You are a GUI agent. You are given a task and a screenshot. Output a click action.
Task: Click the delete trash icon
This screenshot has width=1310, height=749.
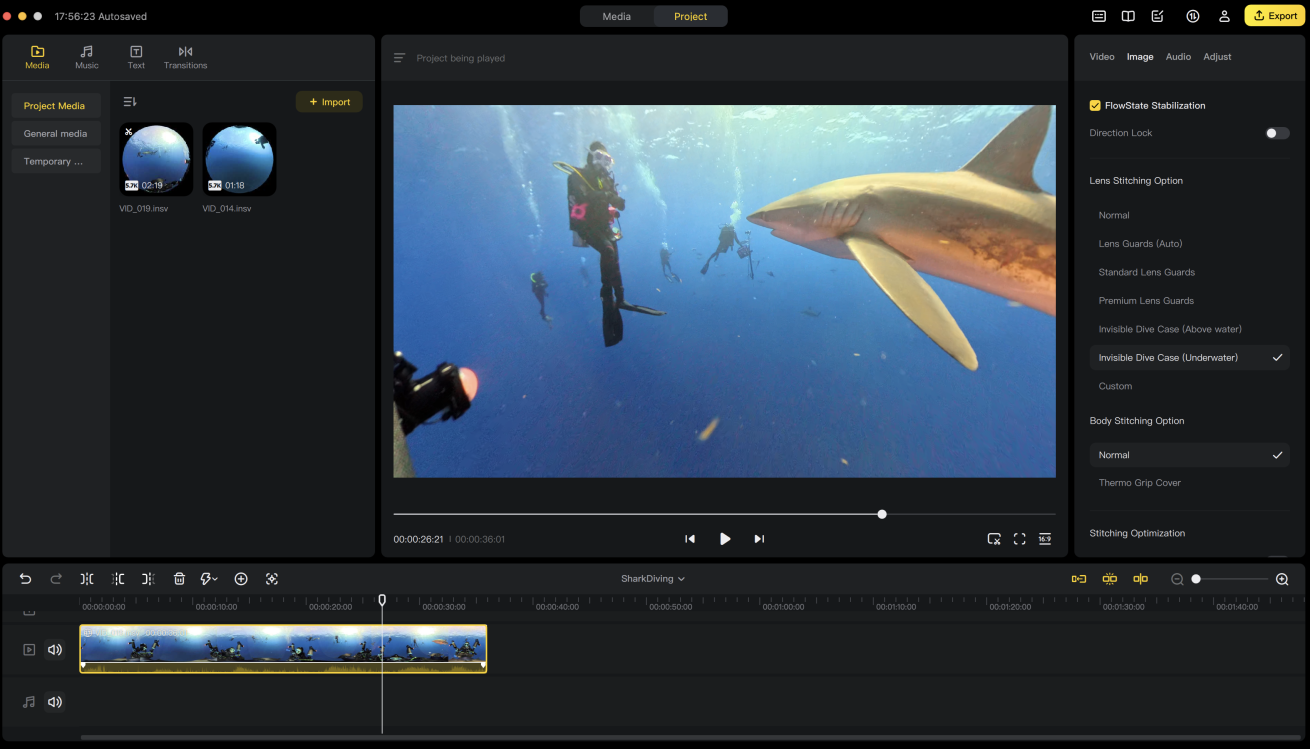point(179,579)
